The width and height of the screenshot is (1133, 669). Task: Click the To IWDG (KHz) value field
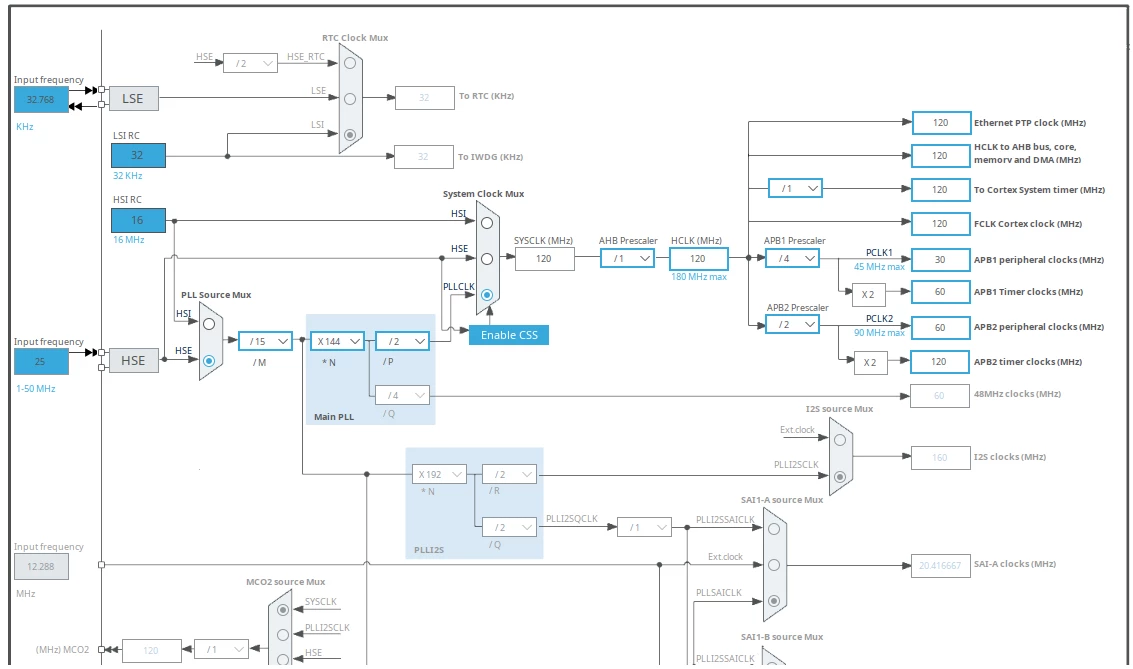(x=423, y=157)
